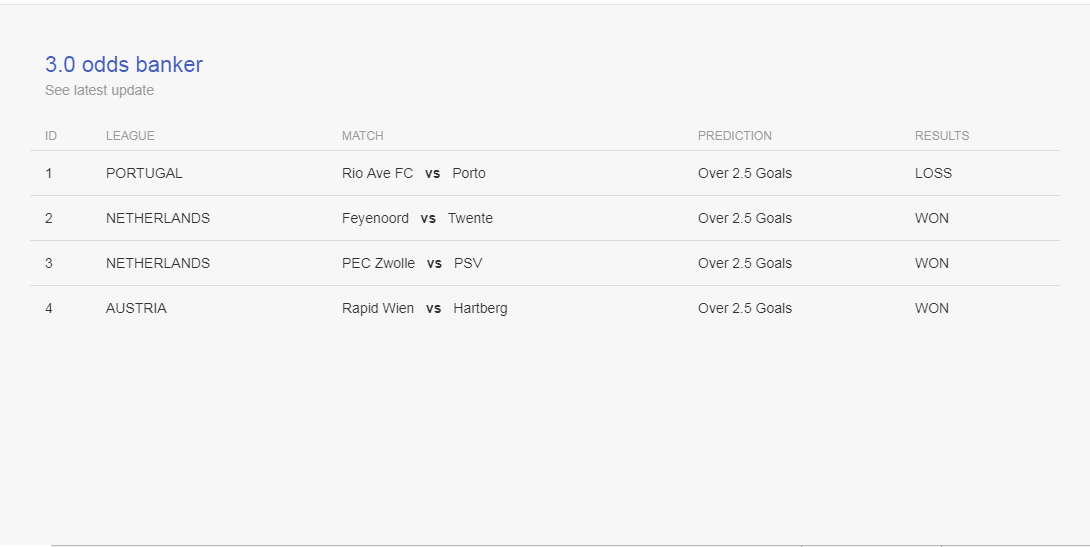Click the AUSTRIA league cell
Viewport: 1090px width, 547px height.
click(136, 308)
